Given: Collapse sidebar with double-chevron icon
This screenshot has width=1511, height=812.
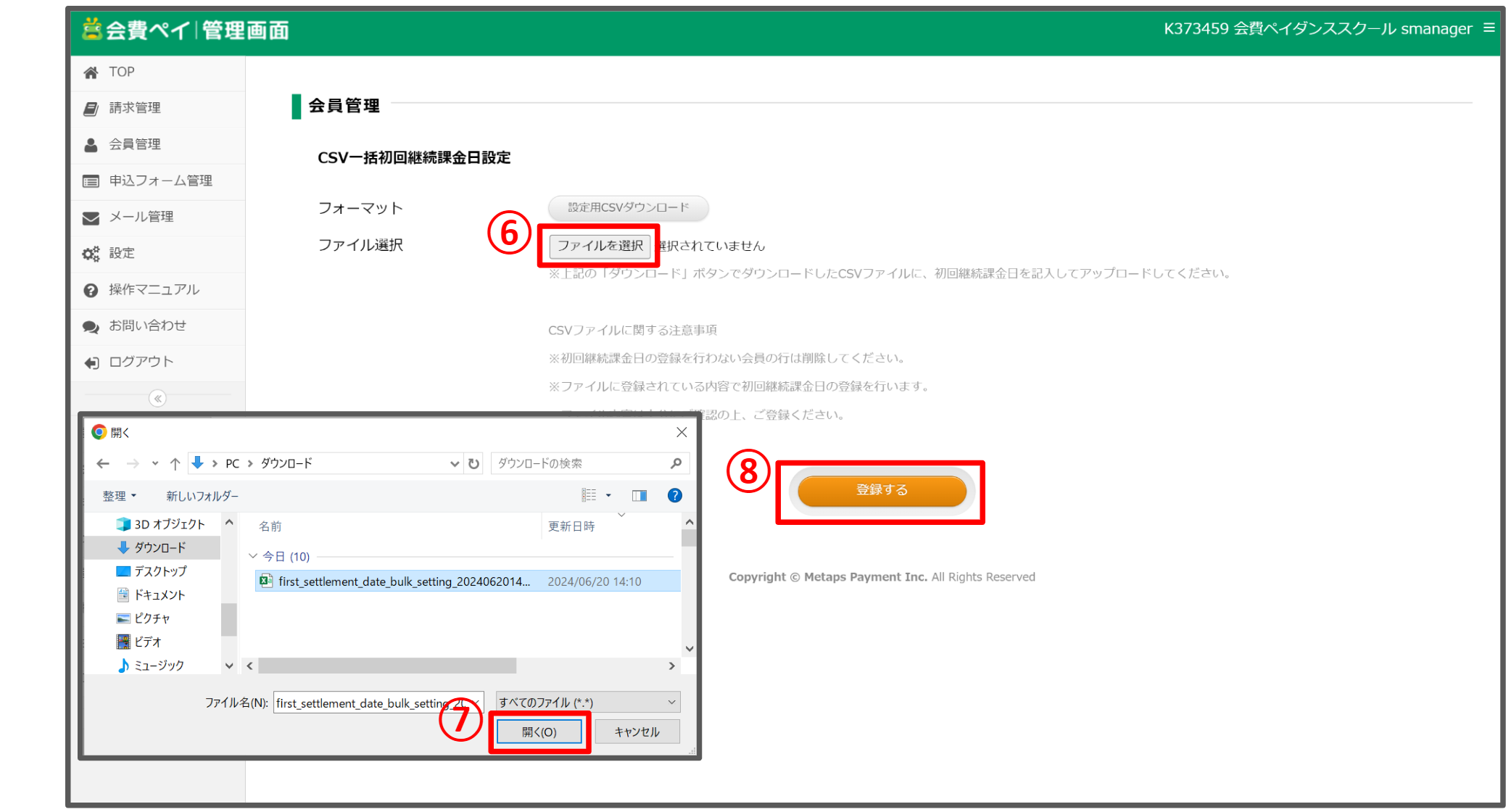Looking at the screenshot, I should click(157, 399).
